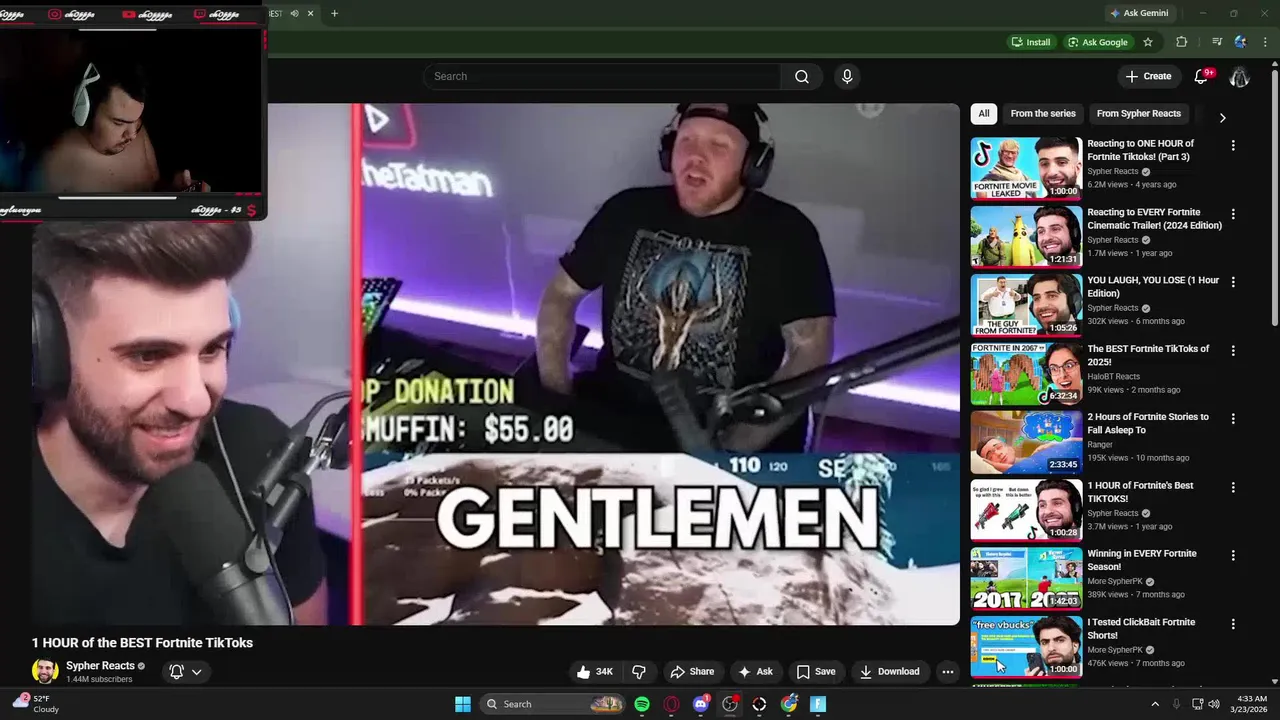Start voice search with the microphone icon
The height and width of the screenshot is (720, 1280).
(x=847, y=77)
